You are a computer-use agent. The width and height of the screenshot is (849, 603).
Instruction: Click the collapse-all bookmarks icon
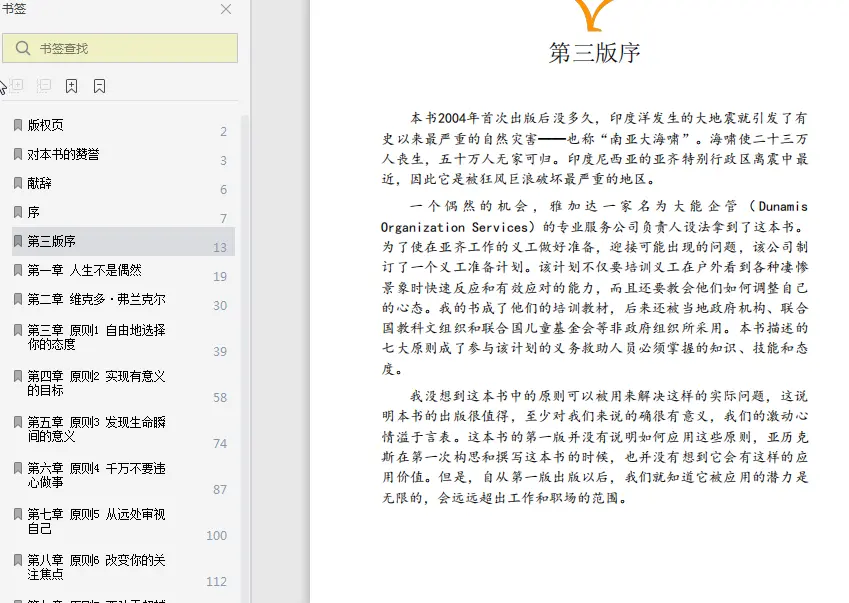[44, 86]
